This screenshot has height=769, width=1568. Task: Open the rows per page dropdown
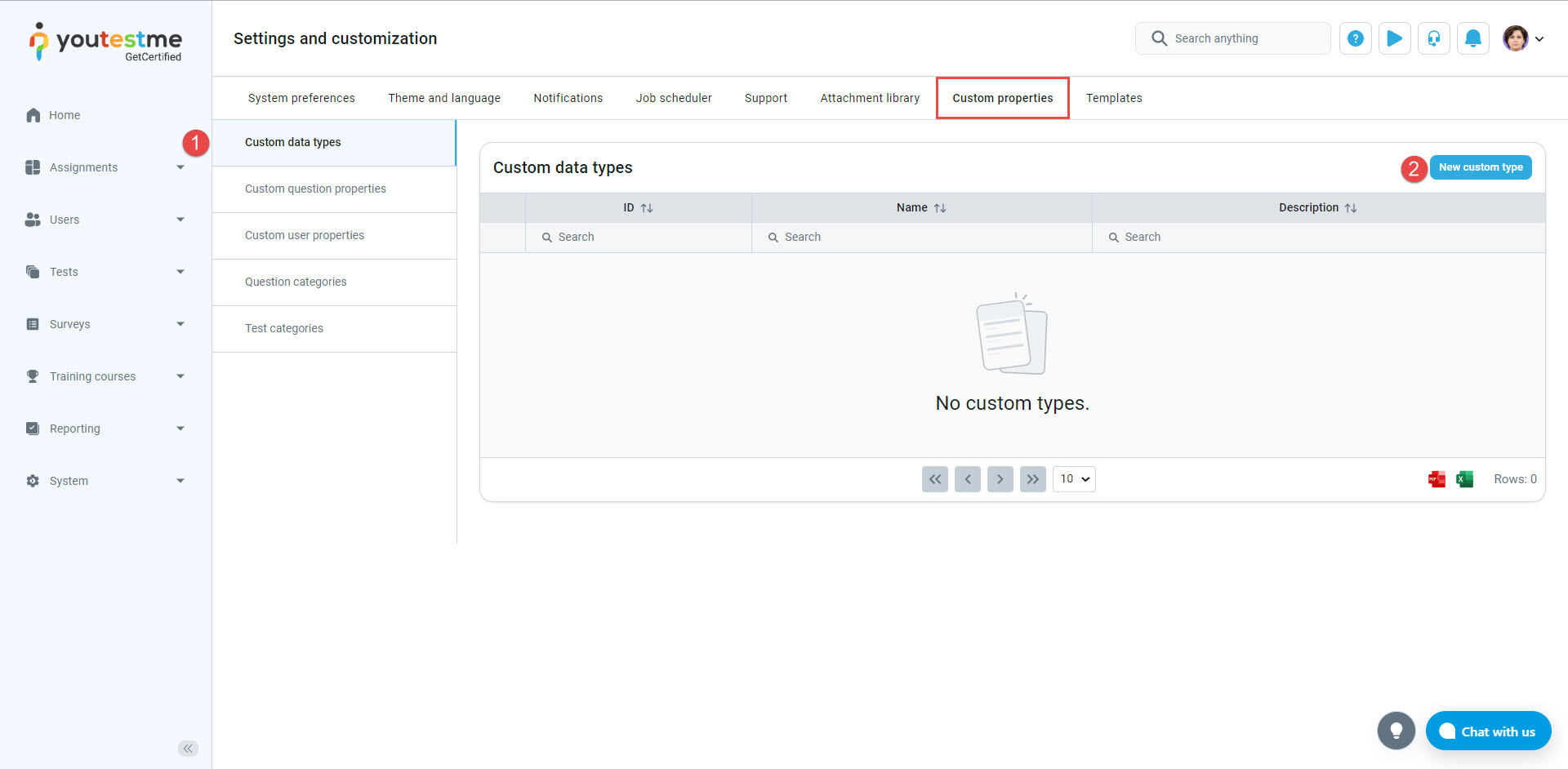click(x=1074, y=479)
